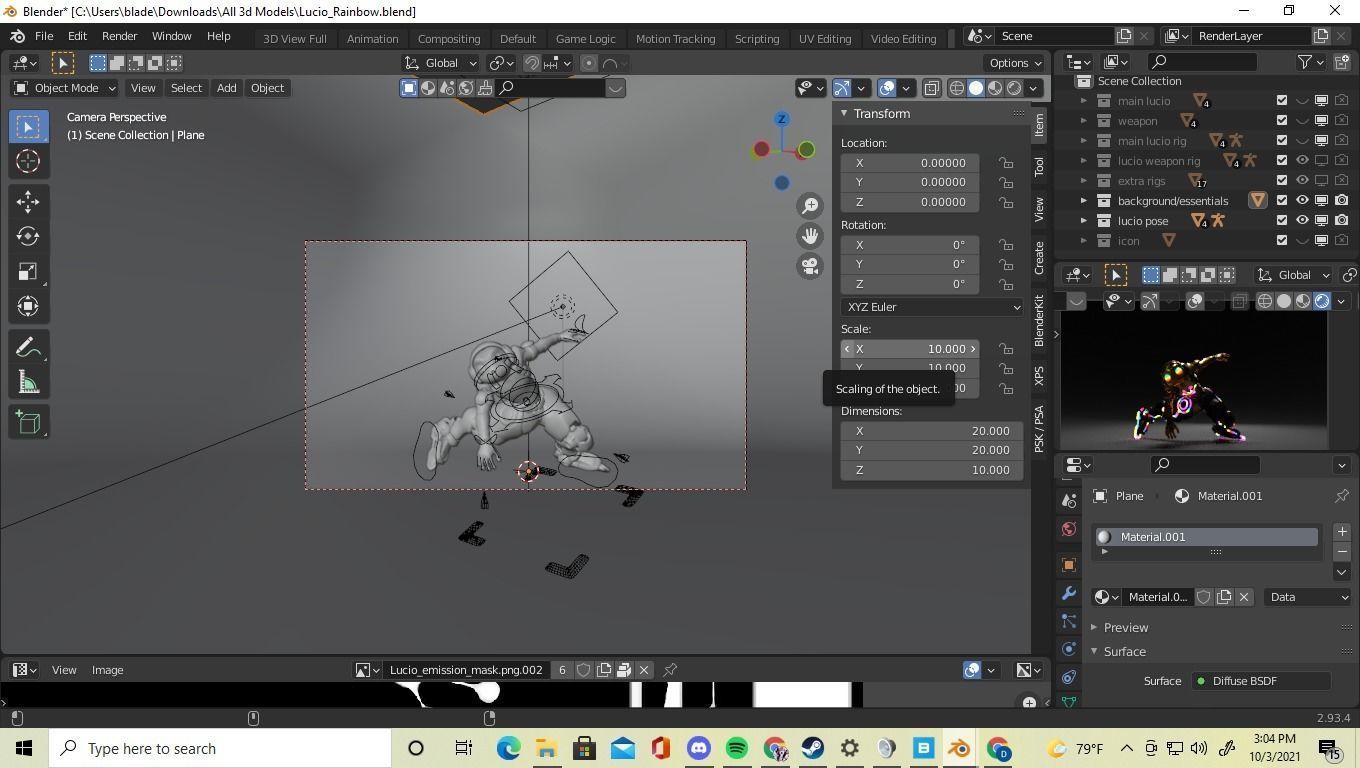Open the Render menu
Viewport: 1360px width, 768px height.
coord(119,36)
